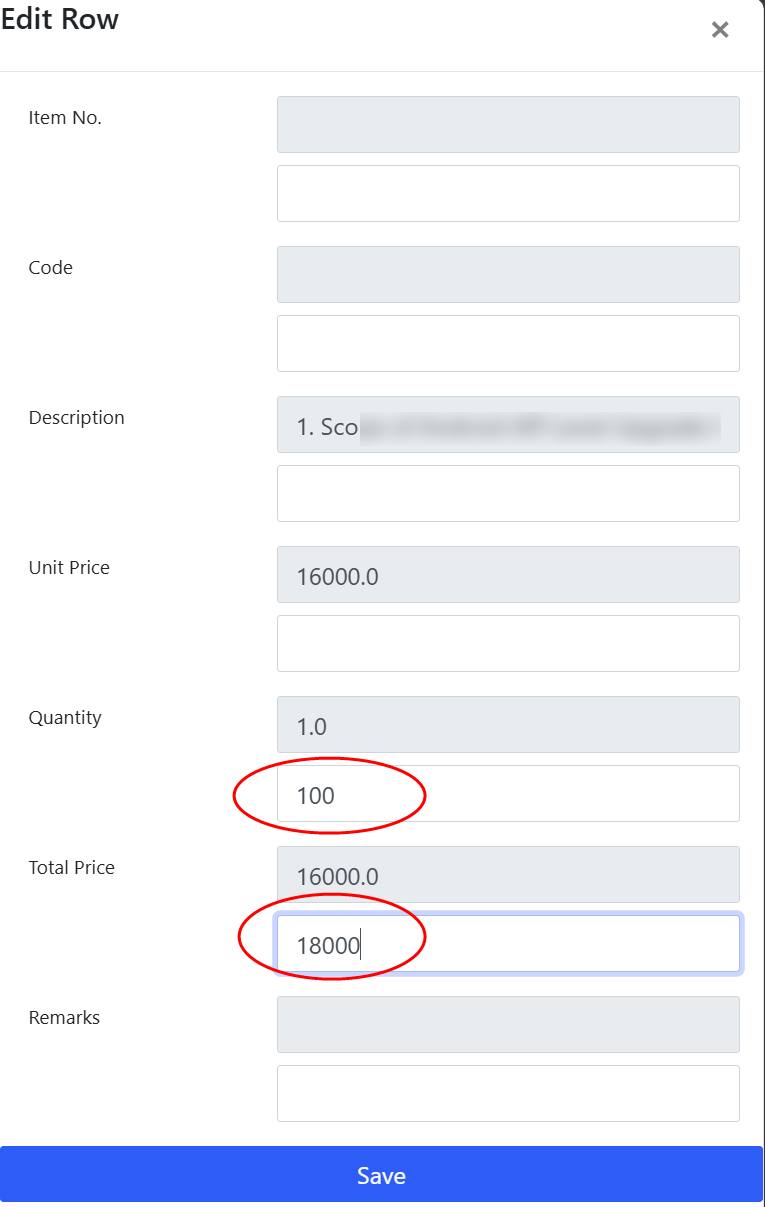Image resolution: width=765 pixels, height=1207 pixels.
Task: Close the Edit Row dialog
Action: (720, 30)
